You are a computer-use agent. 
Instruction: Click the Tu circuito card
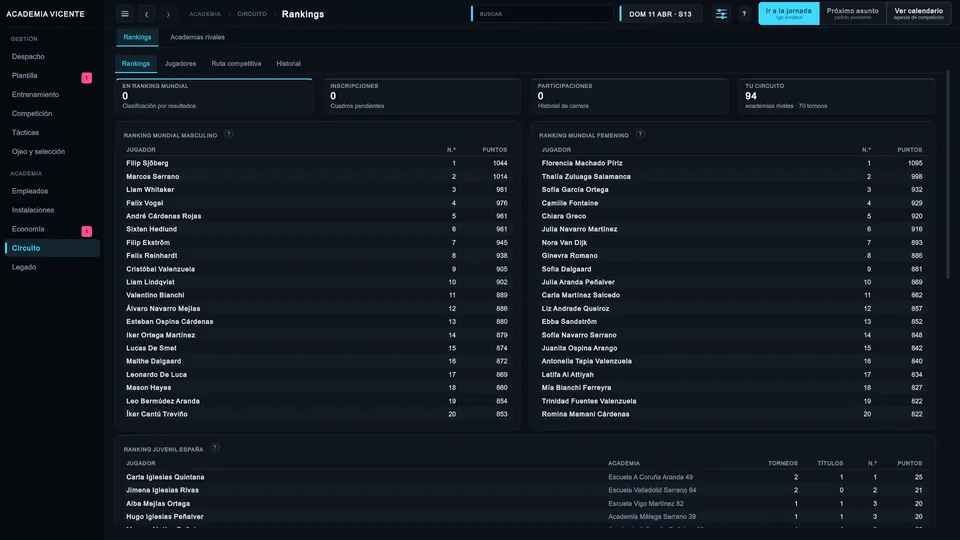coord(837,96)
